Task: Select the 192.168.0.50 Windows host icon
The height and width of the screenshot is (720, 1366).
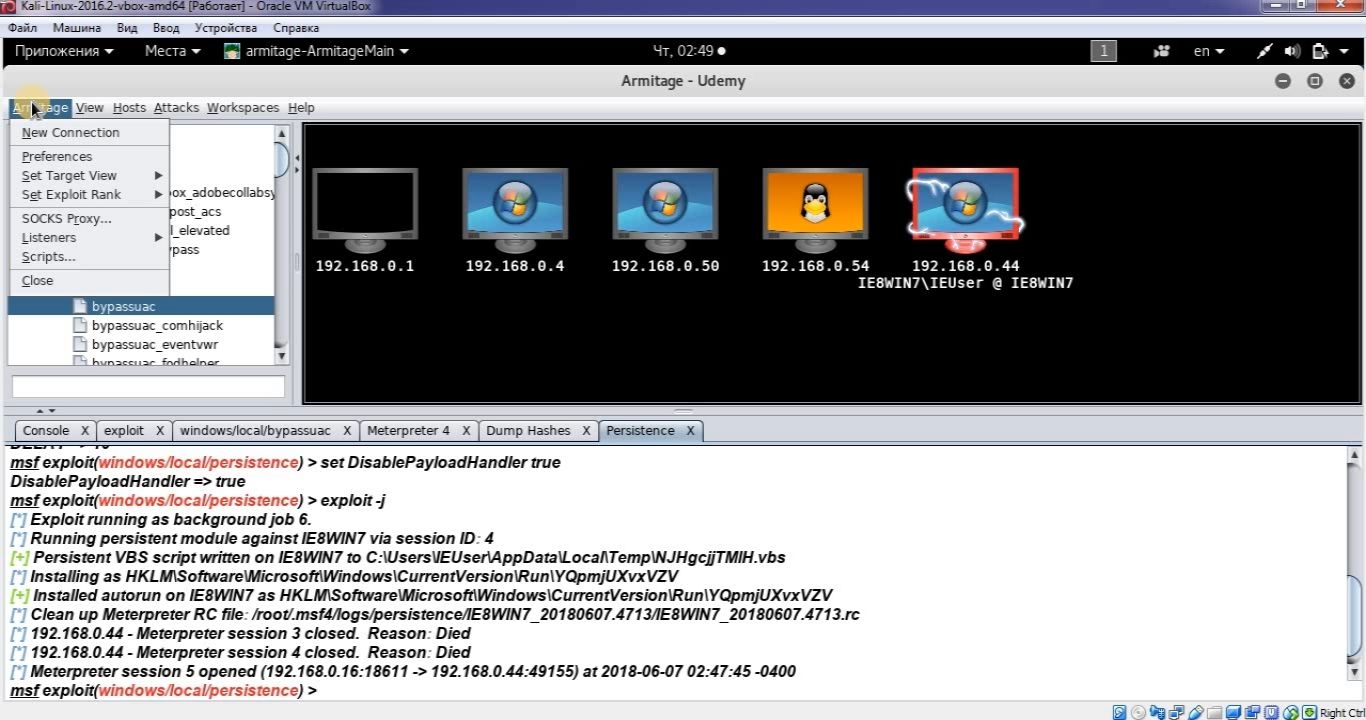Action: 665,208
